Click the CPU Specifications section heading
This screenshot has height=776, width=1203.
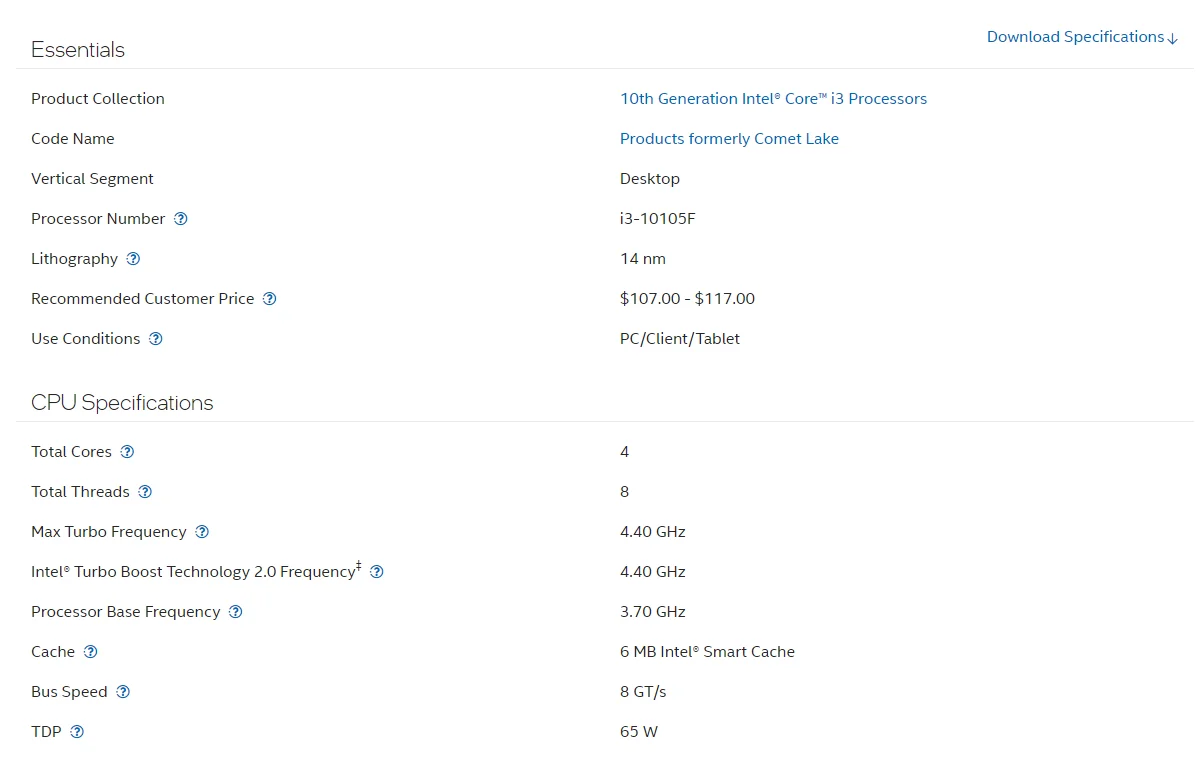[x=122, y=403]
